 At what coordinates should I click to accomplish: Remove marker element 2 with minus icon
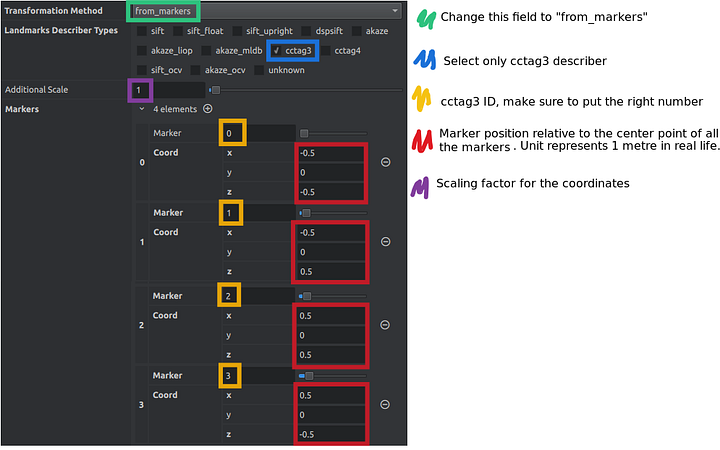pos(385,325)
